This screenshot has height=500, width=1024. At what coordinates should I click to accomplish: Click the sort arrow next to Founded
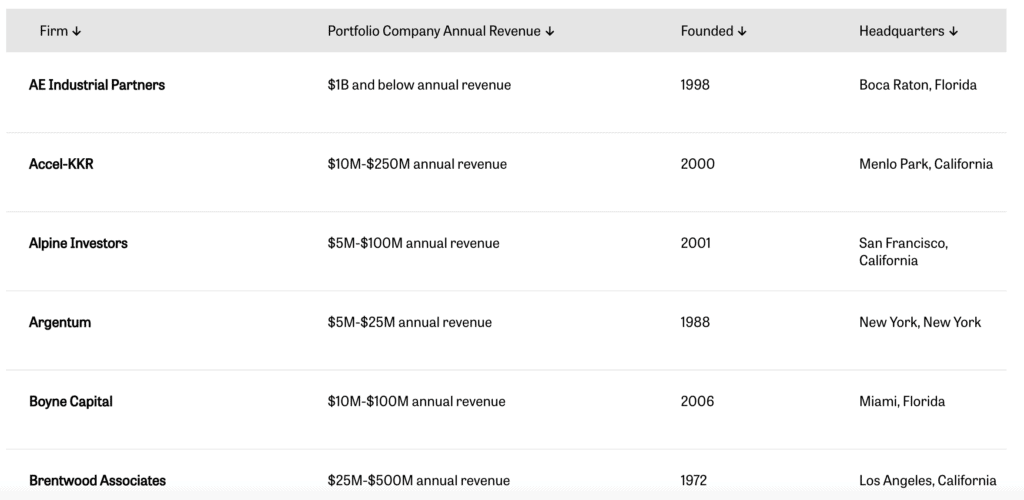741,31
